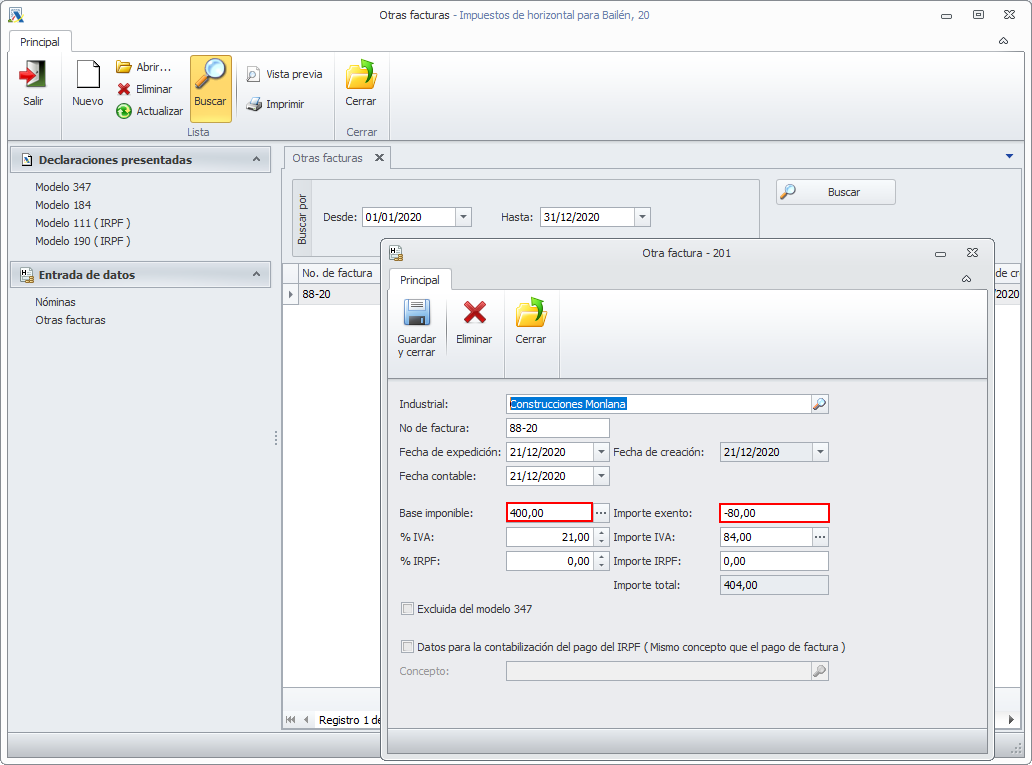Open Modelo 347 in sidebar

coord(63,187)
